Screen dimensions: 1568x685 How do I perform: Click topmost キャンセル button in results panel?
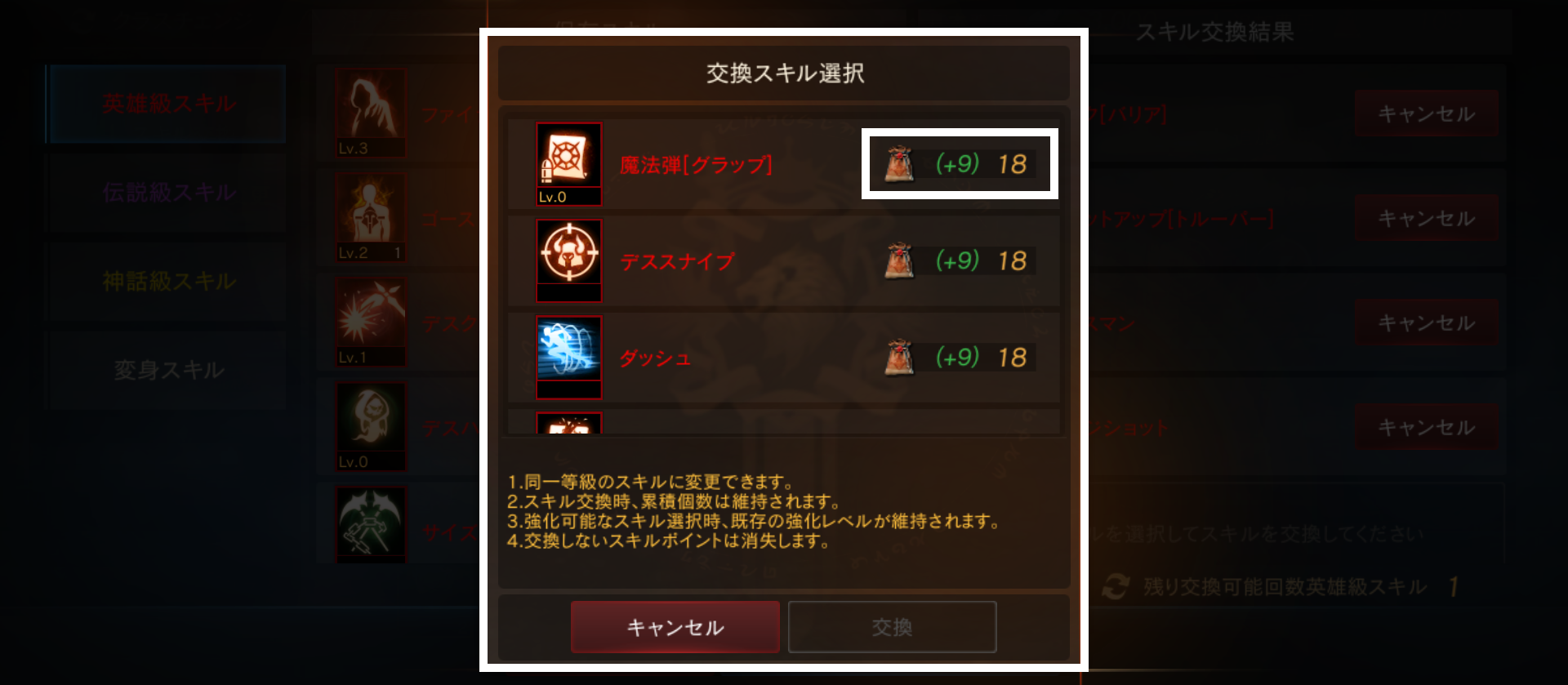1427,113
